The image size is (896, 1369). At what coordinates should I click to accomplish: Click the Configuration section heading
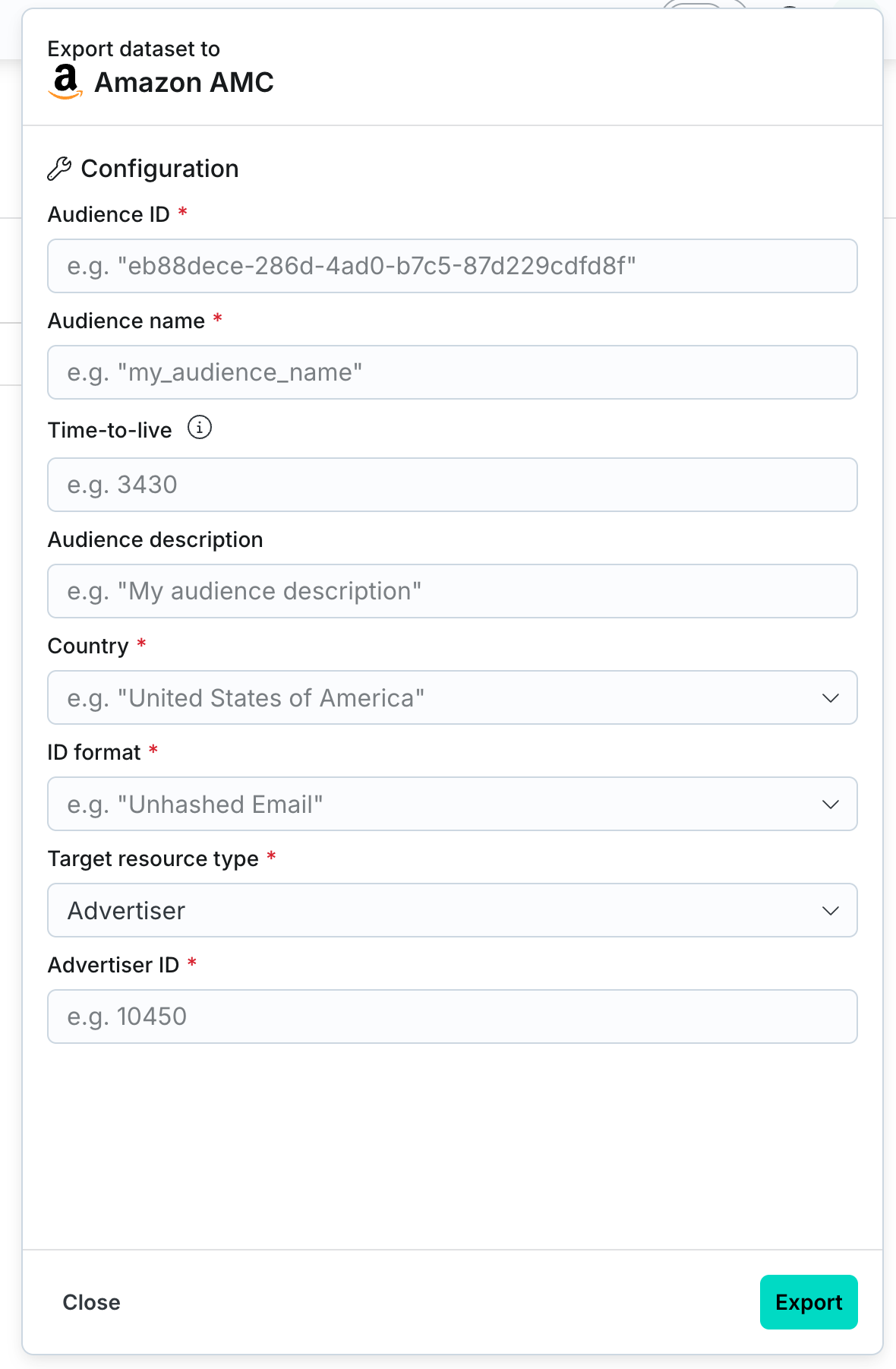click(159, 169)
